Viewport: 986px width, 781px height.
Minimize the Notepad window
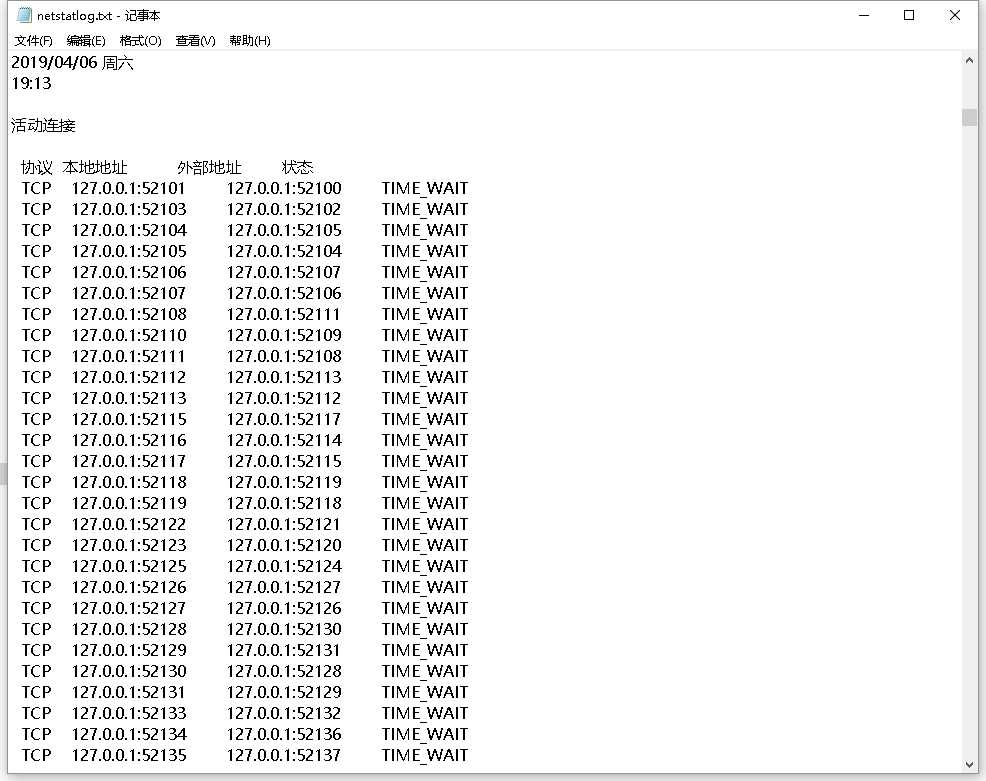click(x=864, y=15)
